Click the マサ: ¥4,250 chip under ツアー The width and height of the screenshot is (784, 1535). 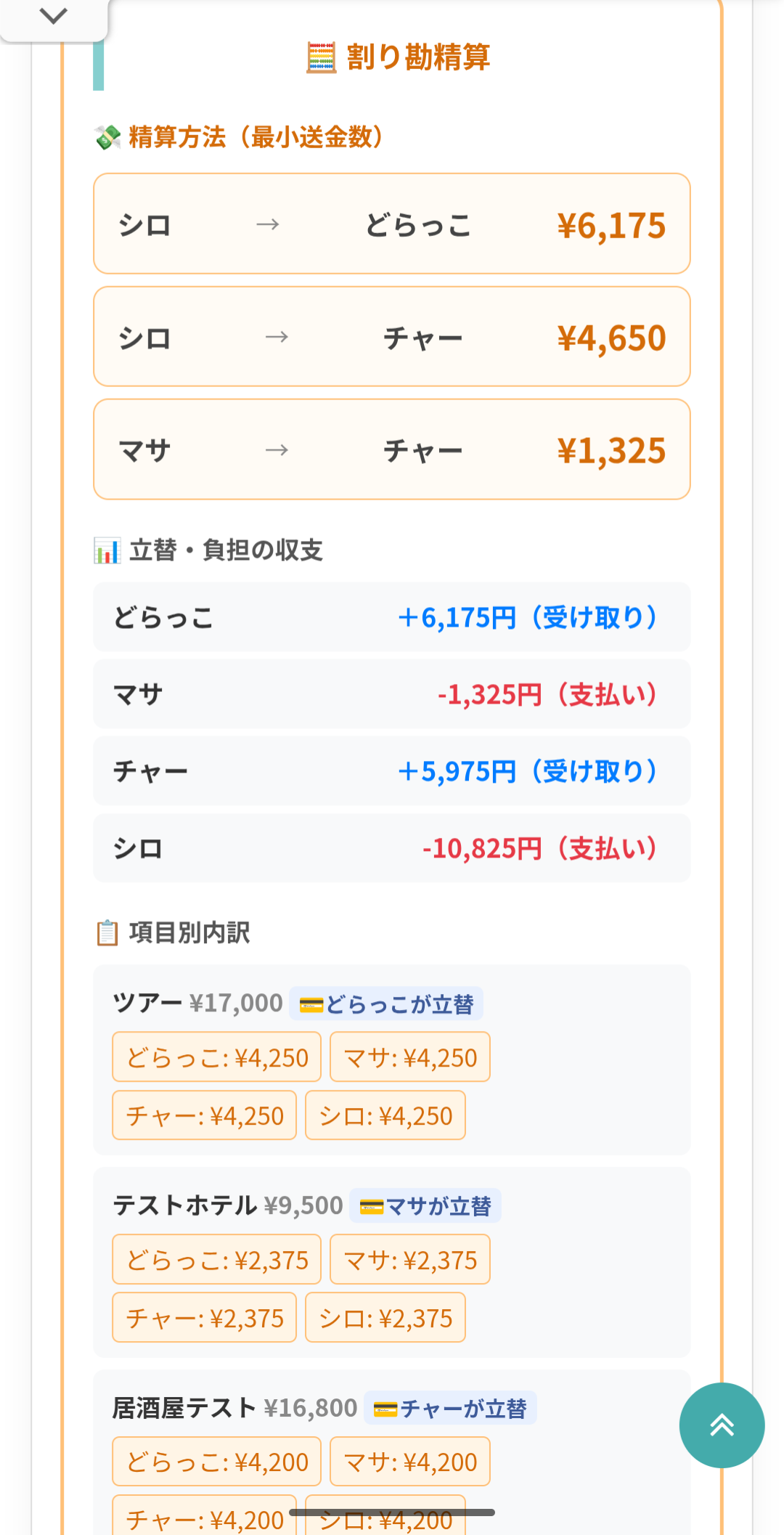[x=410, y=1057]
